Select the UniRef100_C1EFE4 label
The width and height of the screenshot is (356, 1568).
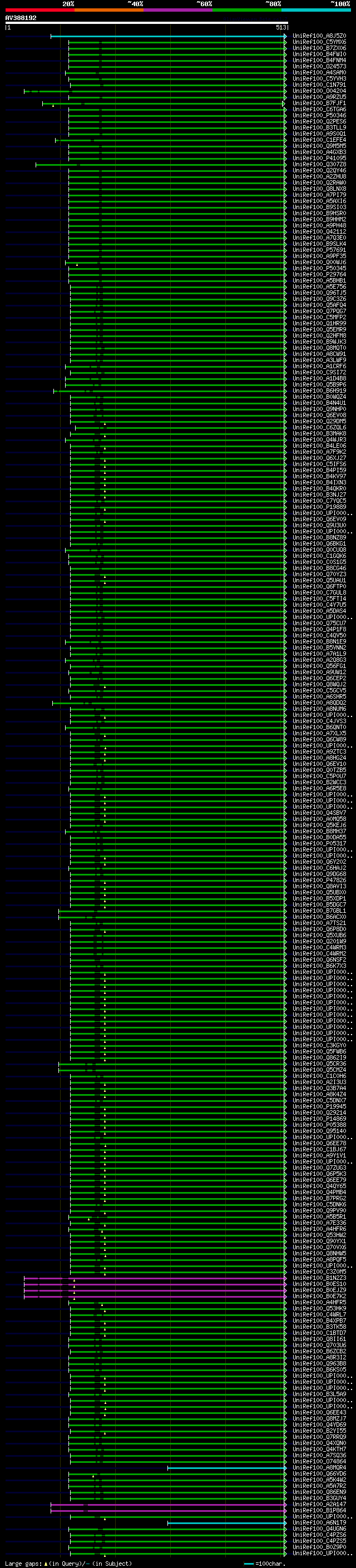click(x=319, y=140)
